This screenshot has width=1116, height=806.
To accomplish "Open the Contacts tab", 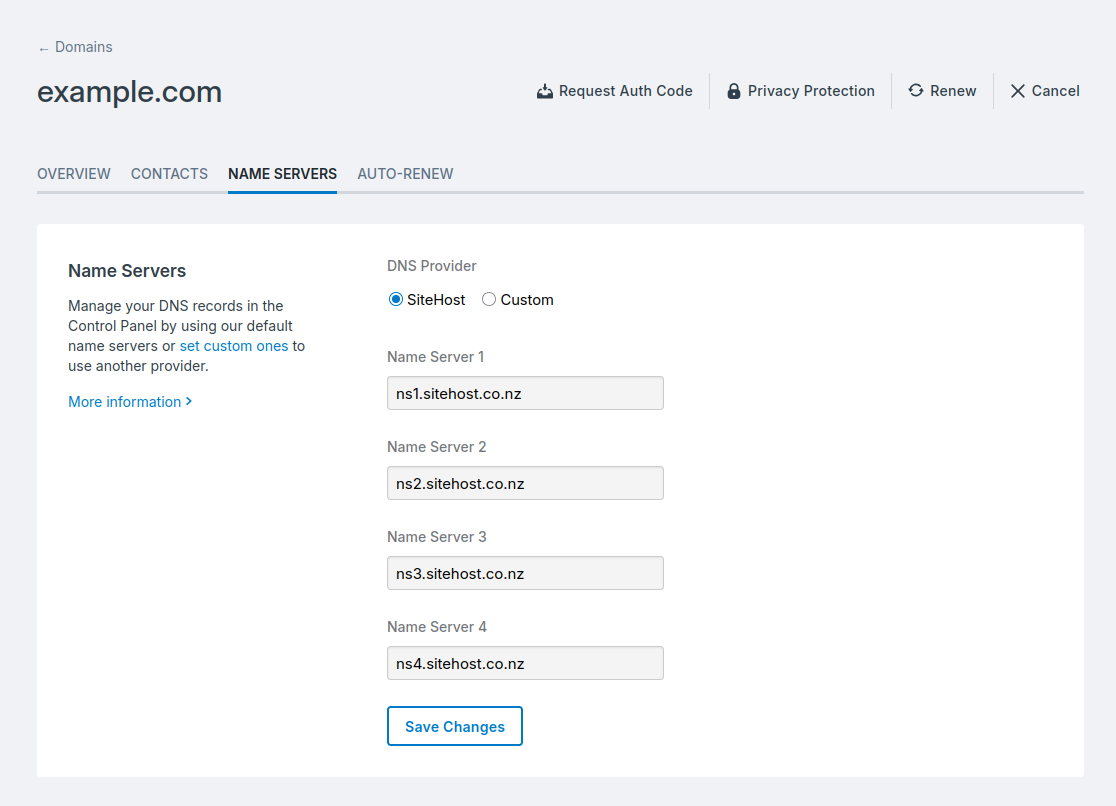I will (x=169, y=173).
